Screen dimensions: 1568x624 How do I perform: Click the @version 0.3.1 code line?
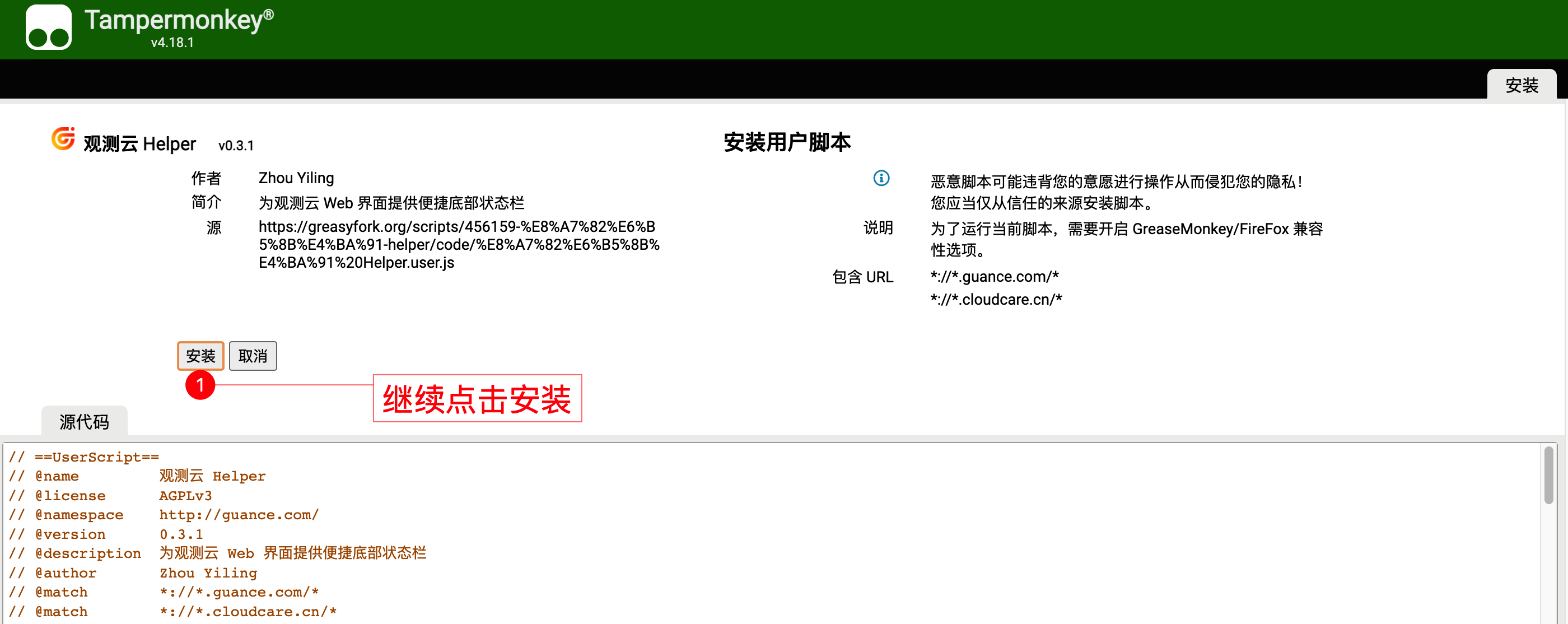106,534
